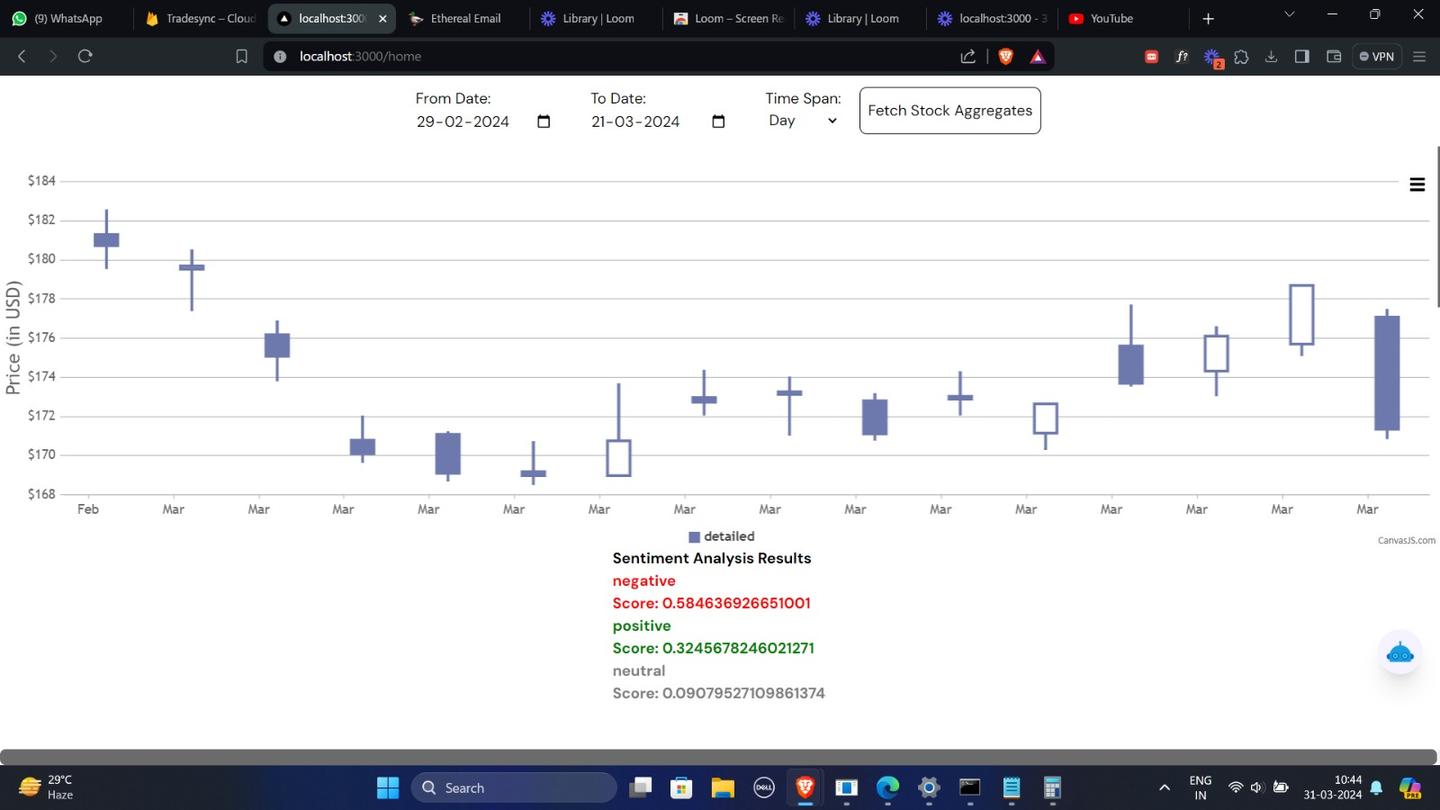The height and width of the screenshot is (810, 1440).
Task: Toggle the detailed series legend item
Action: 721,537
